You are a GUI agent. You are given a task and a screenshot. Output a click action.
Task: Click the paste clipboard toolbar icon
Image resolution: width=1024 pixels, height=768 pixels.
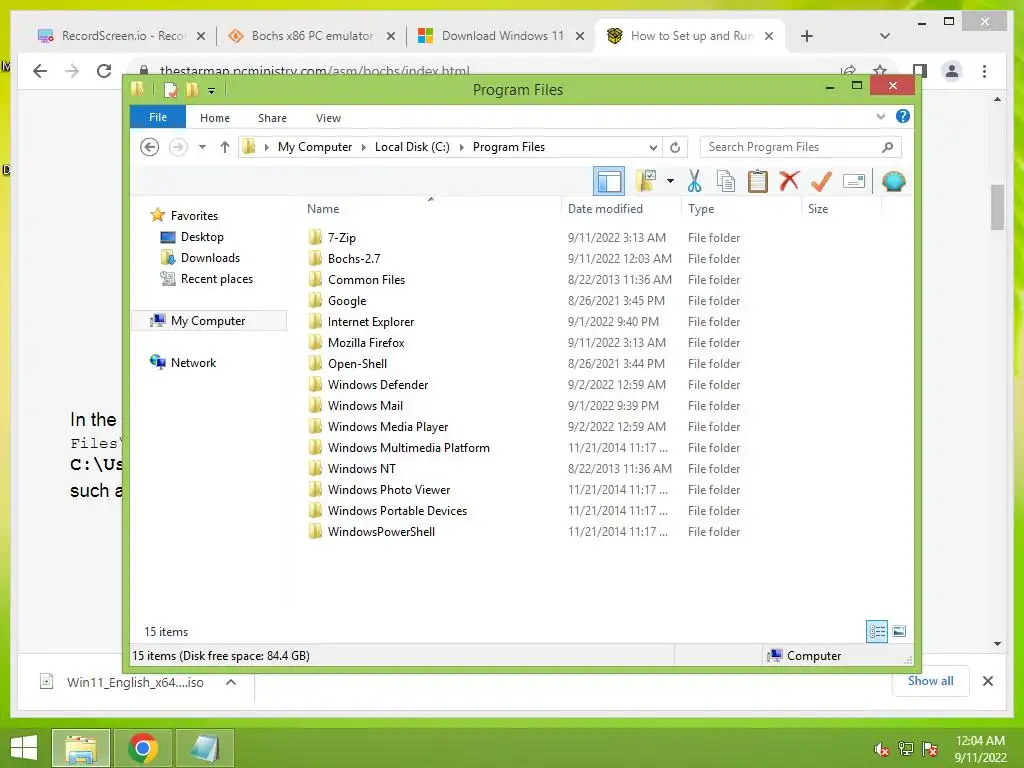click(758, 182)
